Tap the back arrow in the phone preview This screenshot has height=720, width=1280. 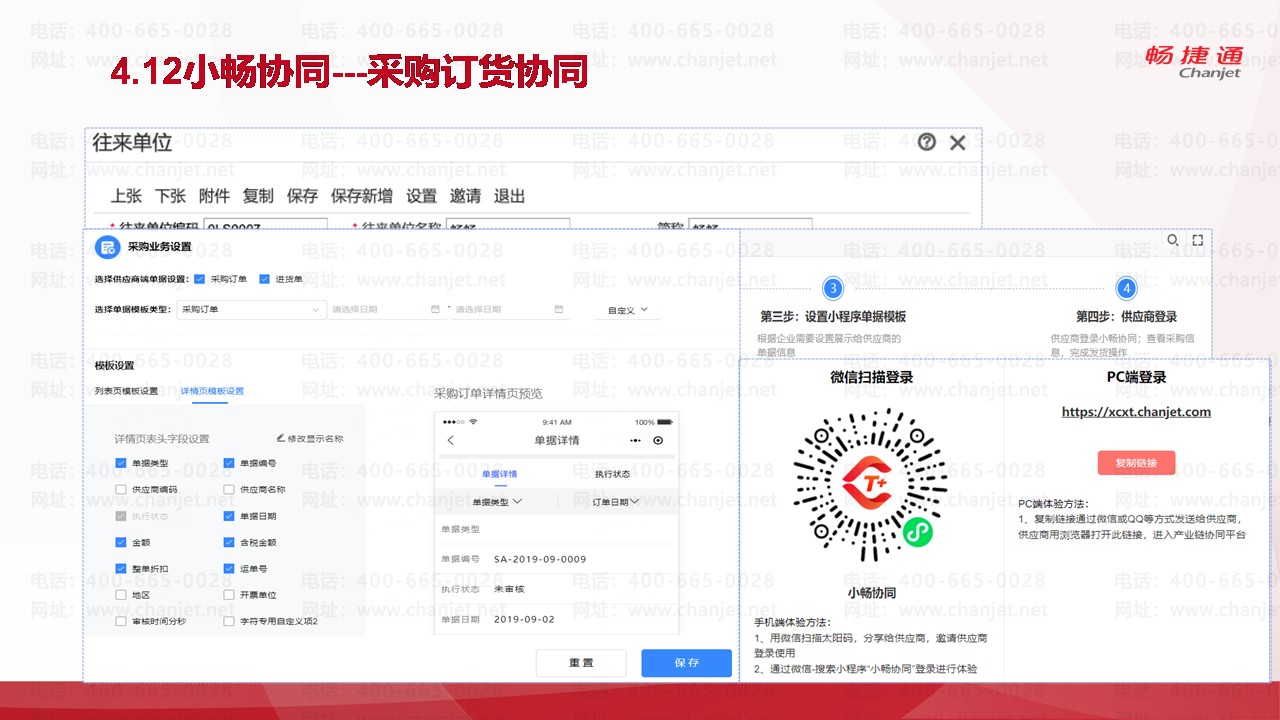point(450,440)
